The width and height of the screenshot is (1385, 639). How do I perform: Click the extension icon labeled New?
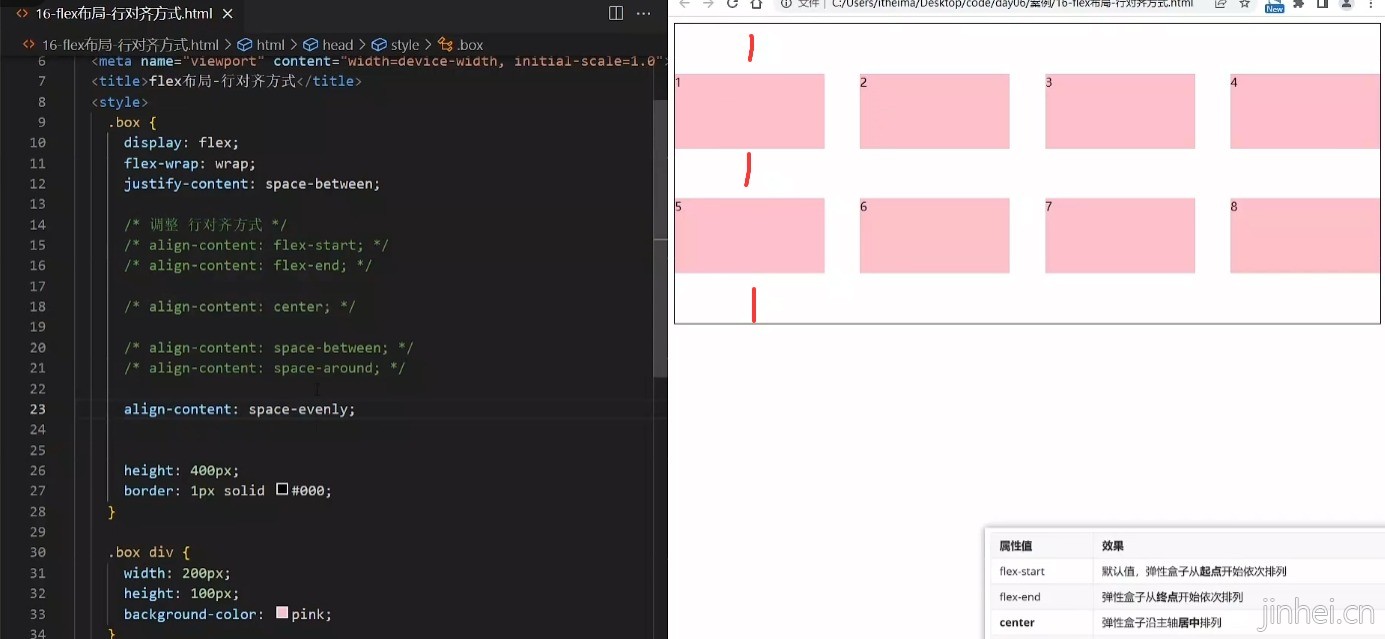click(1274, 6)
